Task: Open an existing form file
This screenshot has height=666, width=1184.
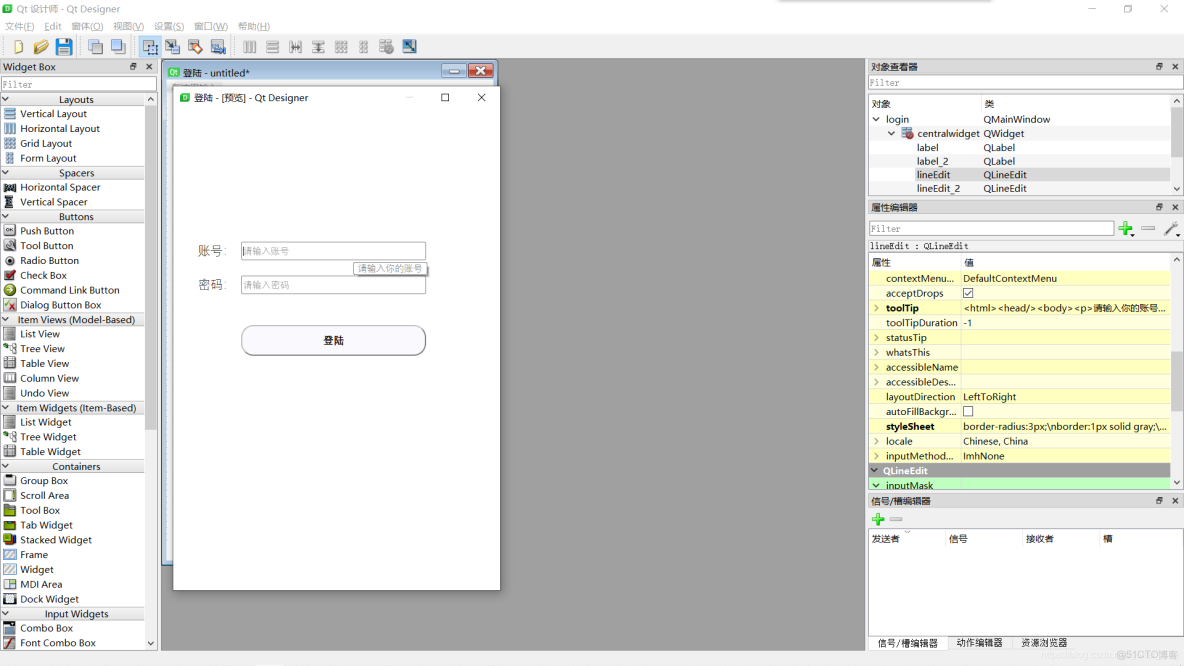Action: (x=40, y=46)
